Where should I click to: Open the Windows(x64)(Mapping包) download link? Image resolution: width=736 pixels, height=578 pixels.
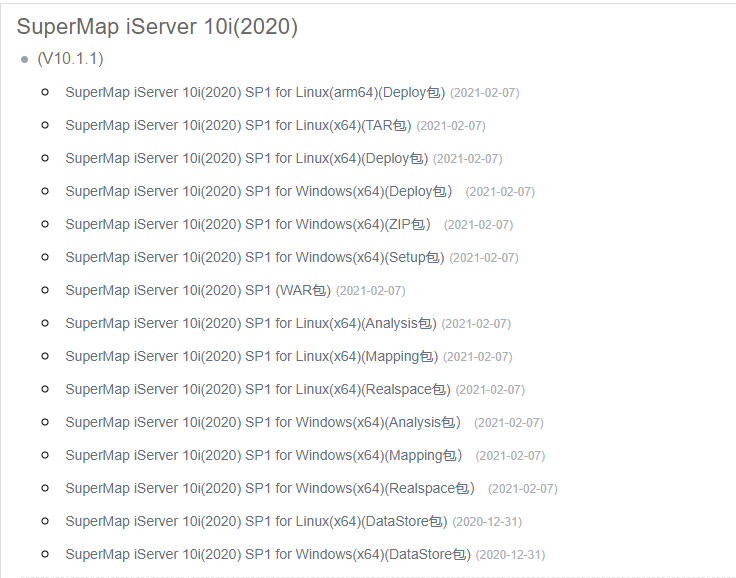coord(264,455)
